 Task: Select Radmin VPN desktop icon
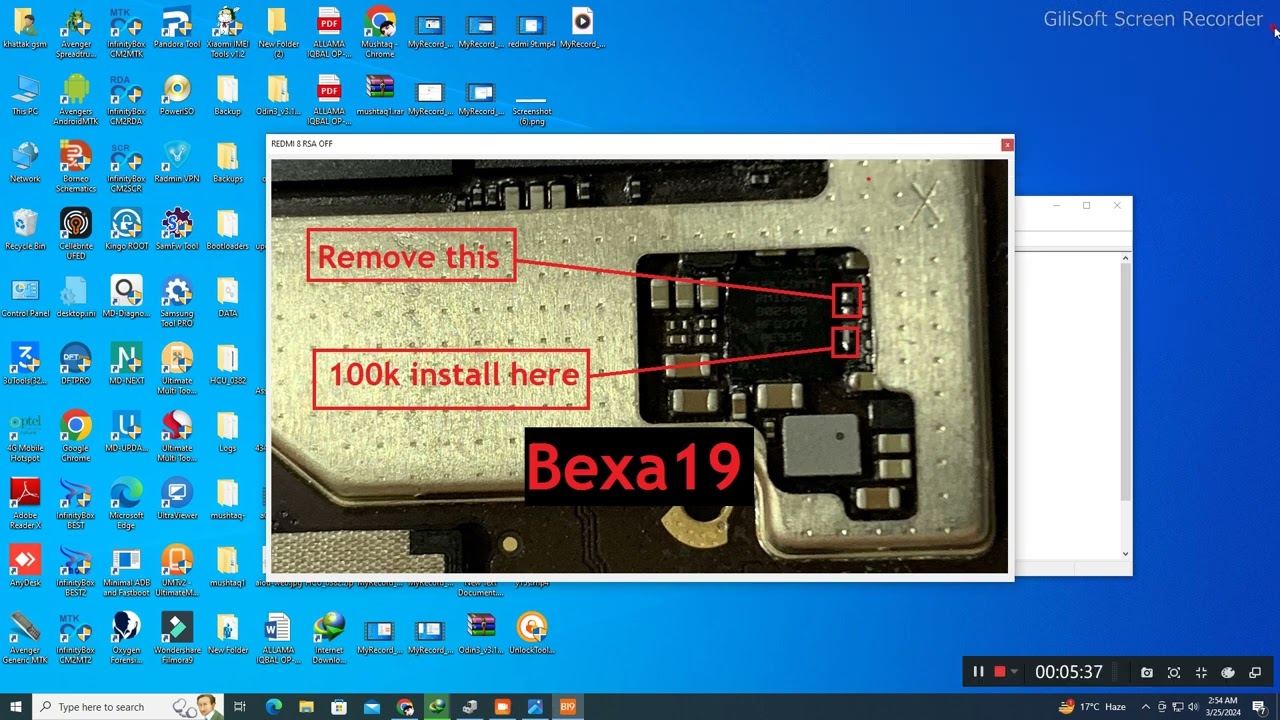[x=177, y=163]
